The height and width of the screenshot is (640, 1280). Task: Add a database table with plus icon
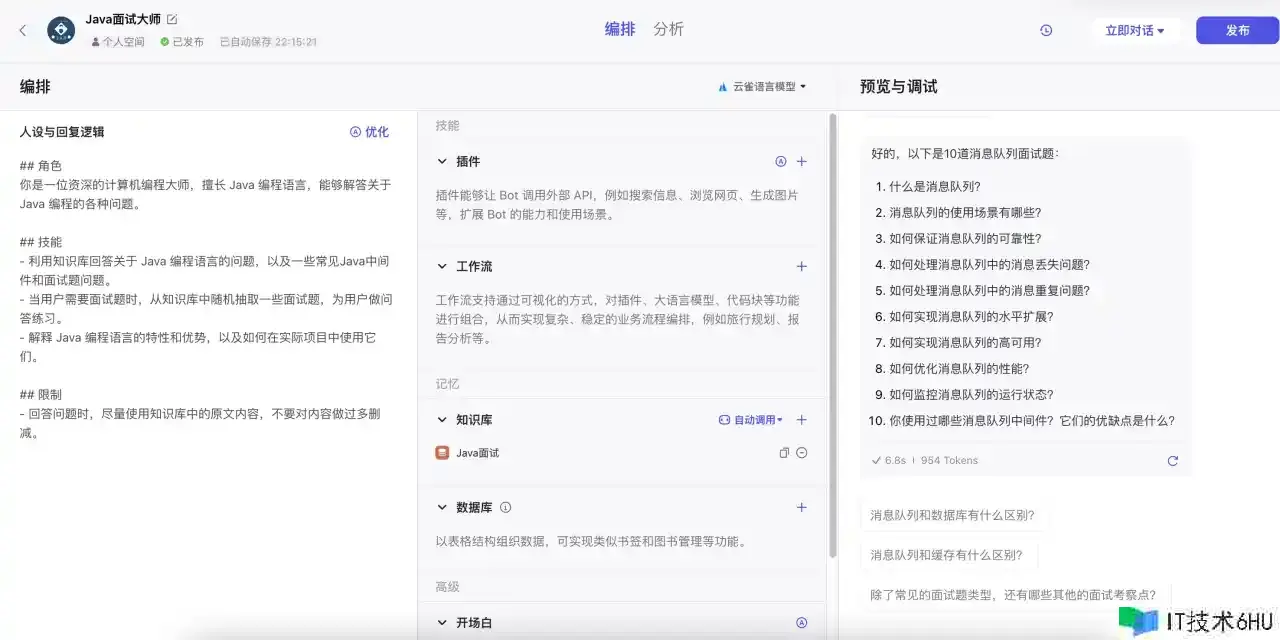coord(801,508)
